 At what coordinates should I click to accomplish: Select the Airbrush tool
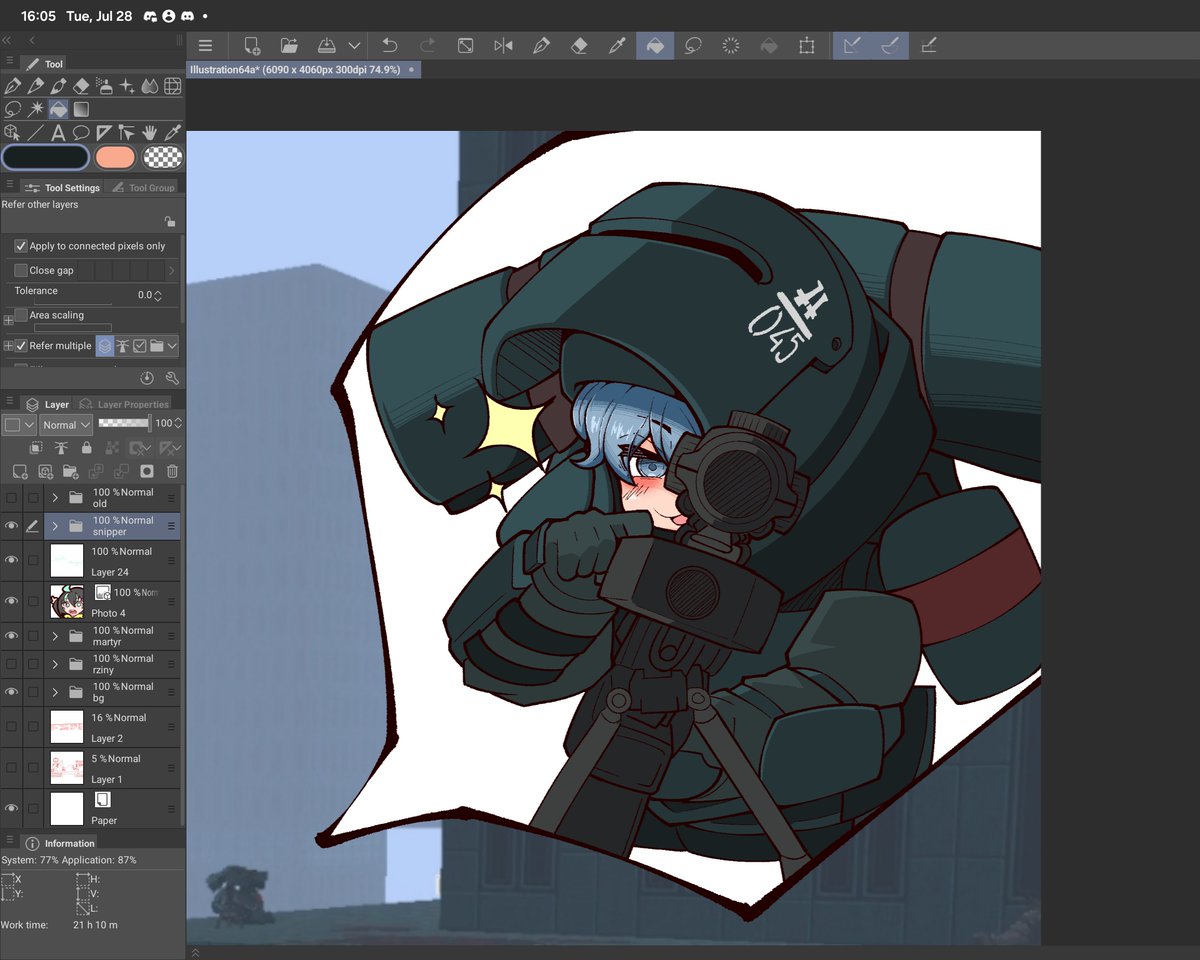pos(105,87)
